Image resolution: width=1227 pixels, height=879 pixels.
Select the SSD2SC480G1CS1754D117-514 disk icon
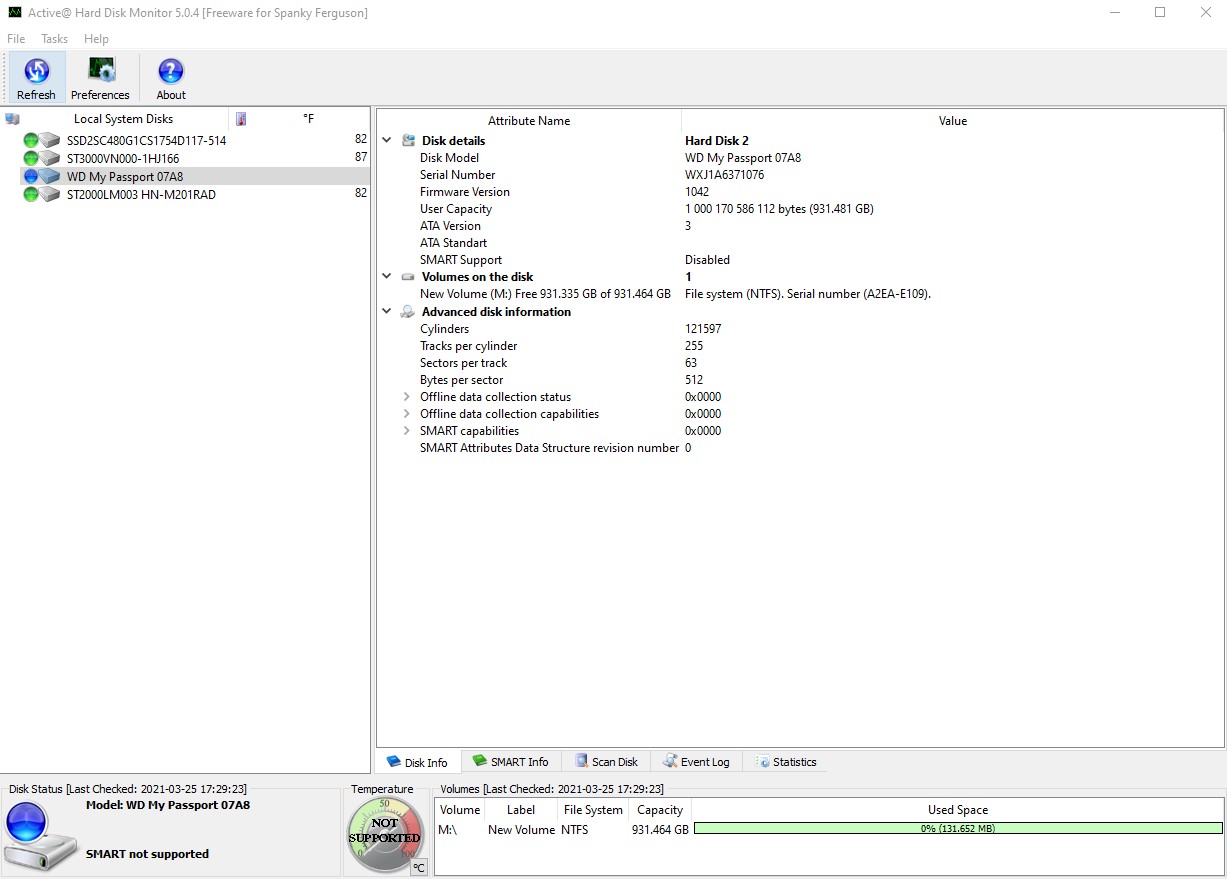coord(42,140)
